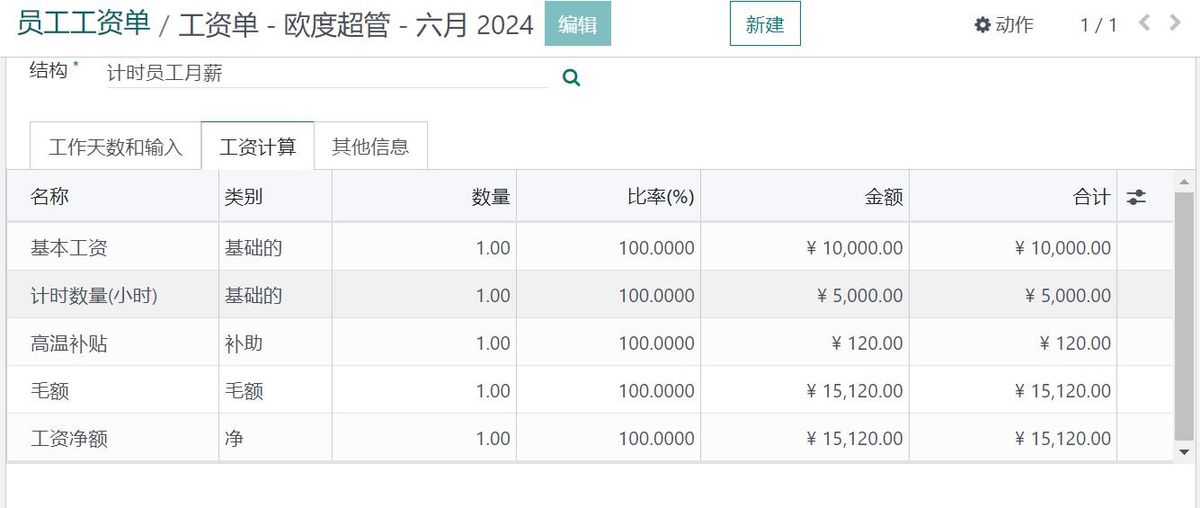Sort by 名称 column header
This screenshot has height=508, width=1200.
pos(50,197)
